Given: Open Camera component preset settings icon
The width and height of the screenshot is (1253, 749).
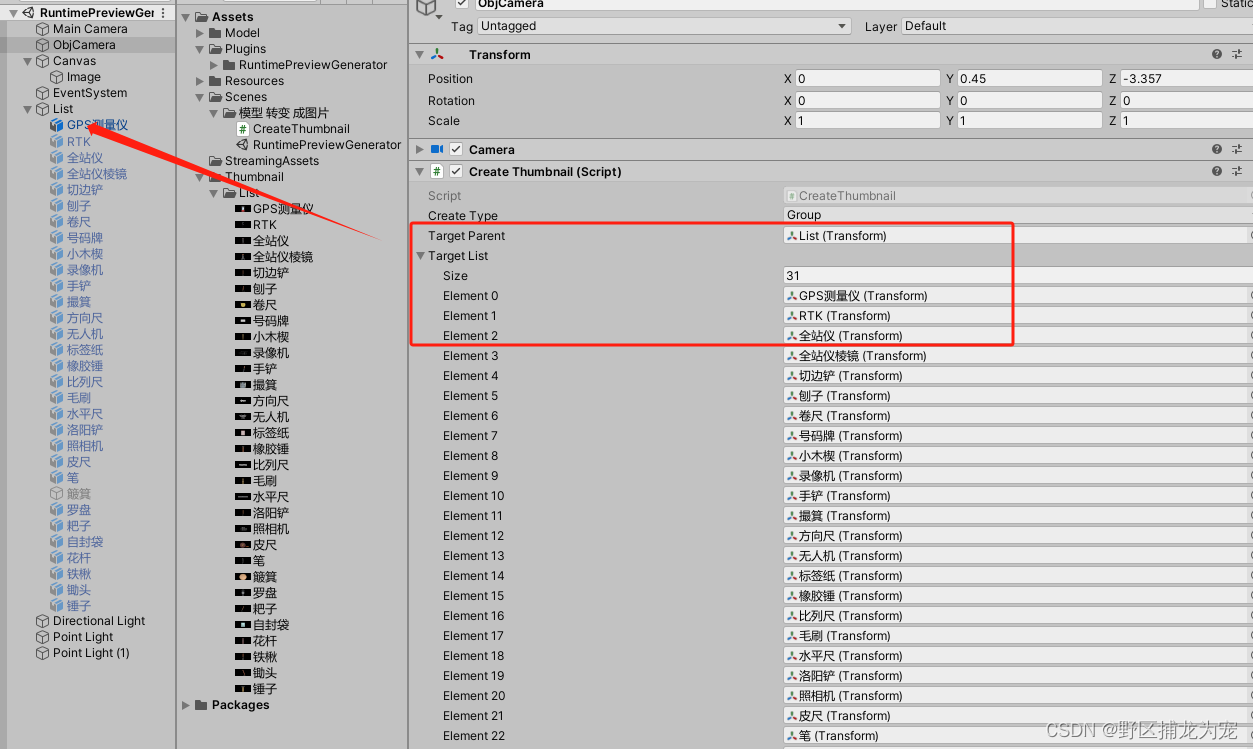Looking at the screenshot, I should click(x=1239, y=149).
